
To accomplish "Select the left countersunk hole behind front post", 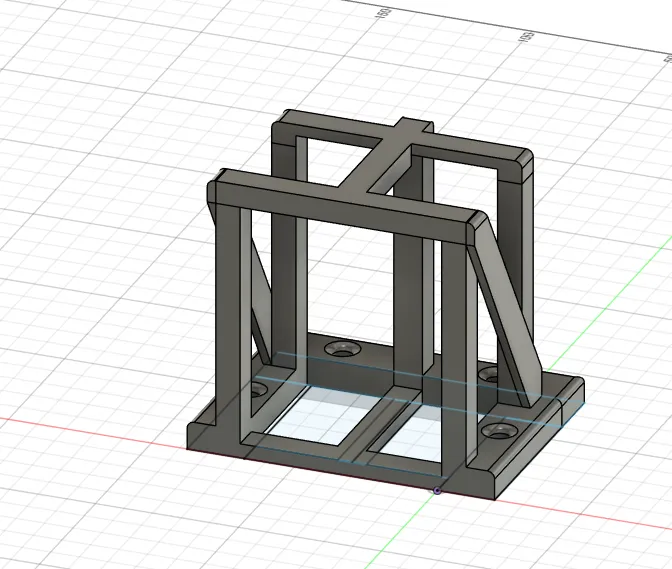I will pyautogui.click(x=257, y=388).
